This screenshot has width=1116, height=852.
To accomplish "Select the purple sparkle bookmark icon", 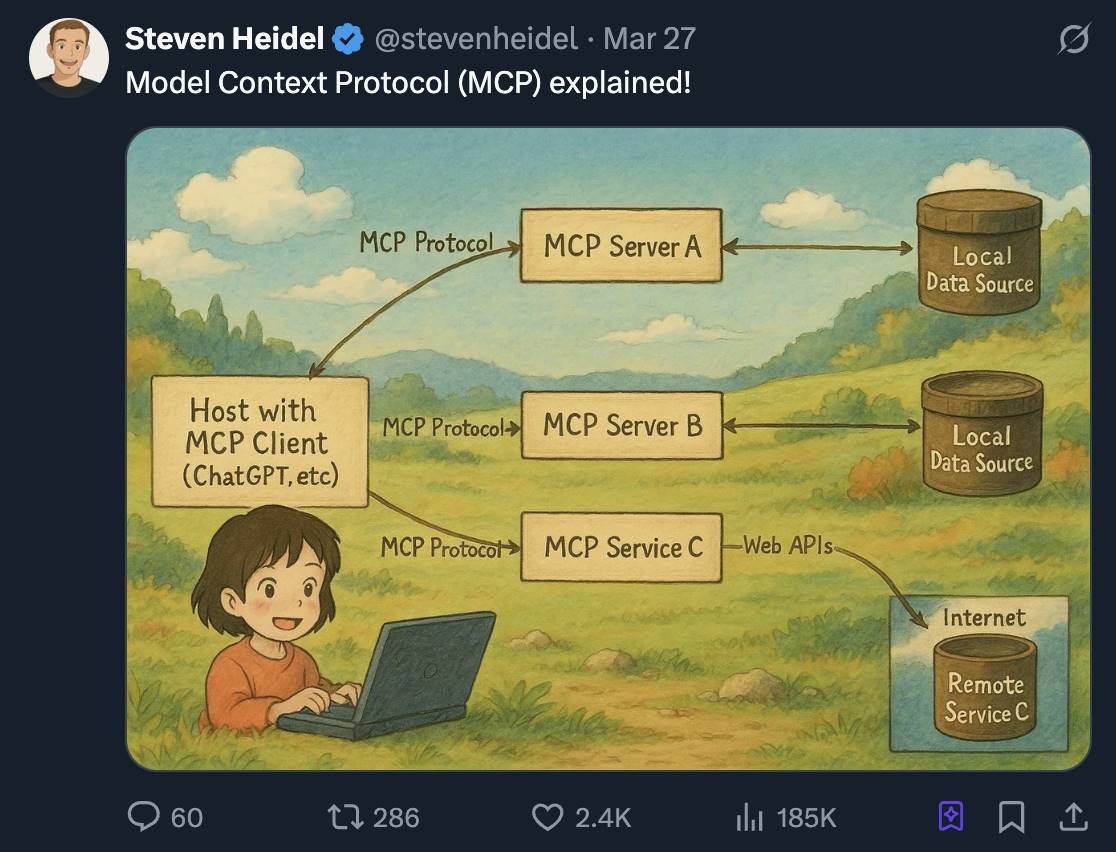I will coord(950,817).
